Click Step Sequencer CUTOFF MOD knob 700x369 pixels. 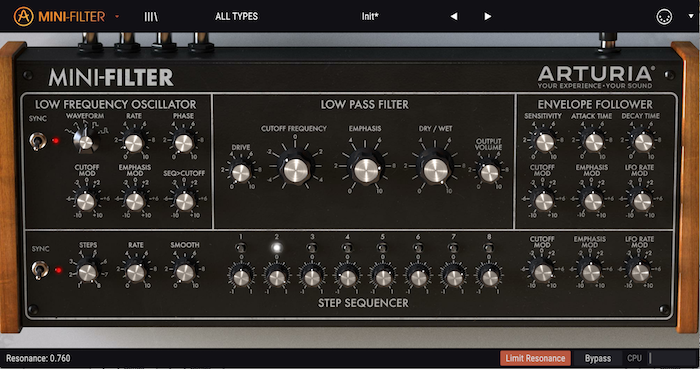point(542,272)
